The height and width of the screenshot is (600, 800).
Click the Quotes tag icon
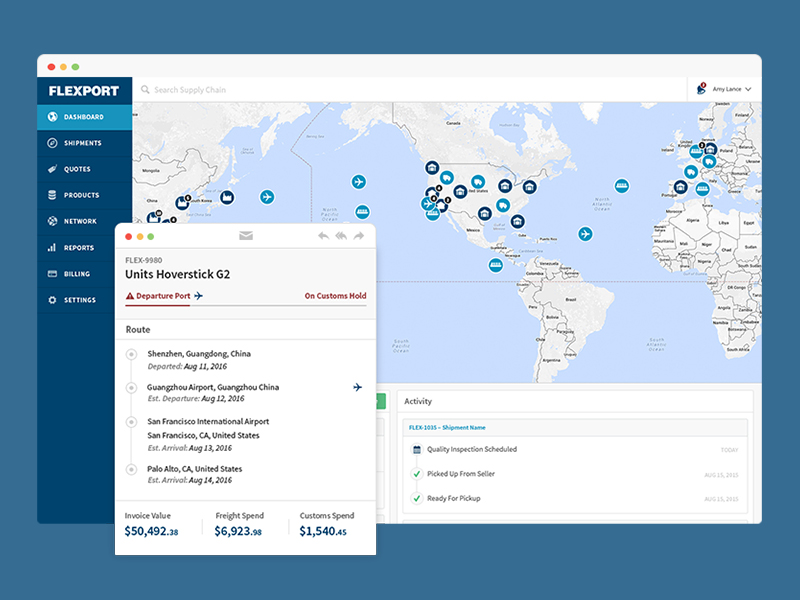coord(52,169)
